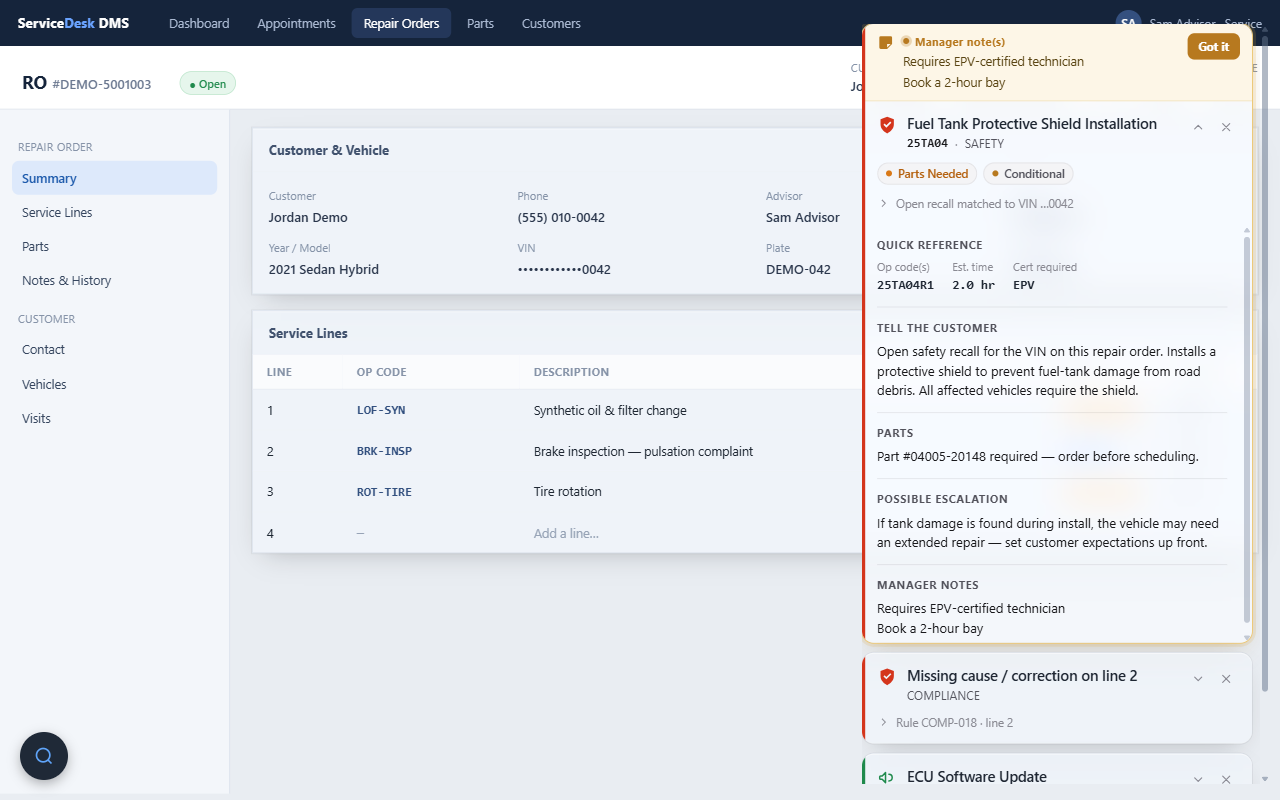
Task: Click op code value 25TA04R1
Action: [905, 285]
